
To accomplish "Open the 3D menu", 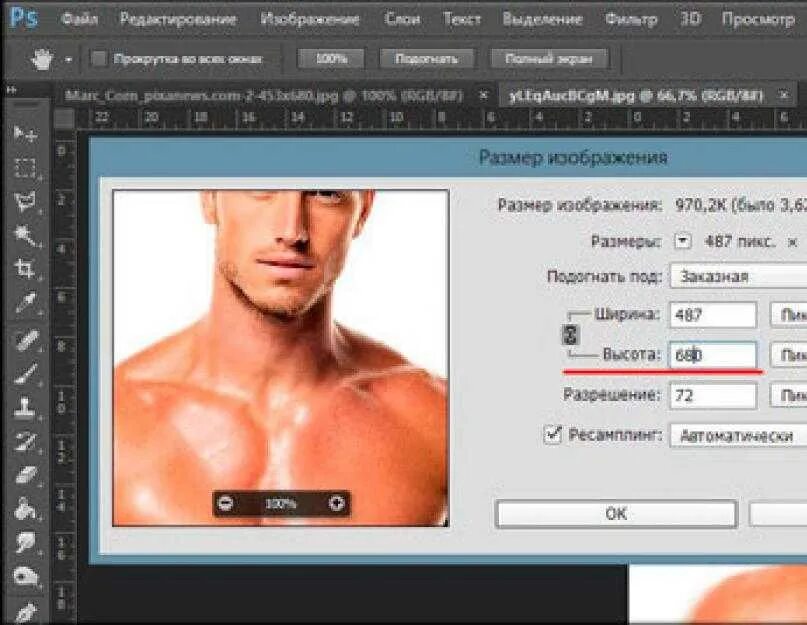I will (x=690, y=19).
